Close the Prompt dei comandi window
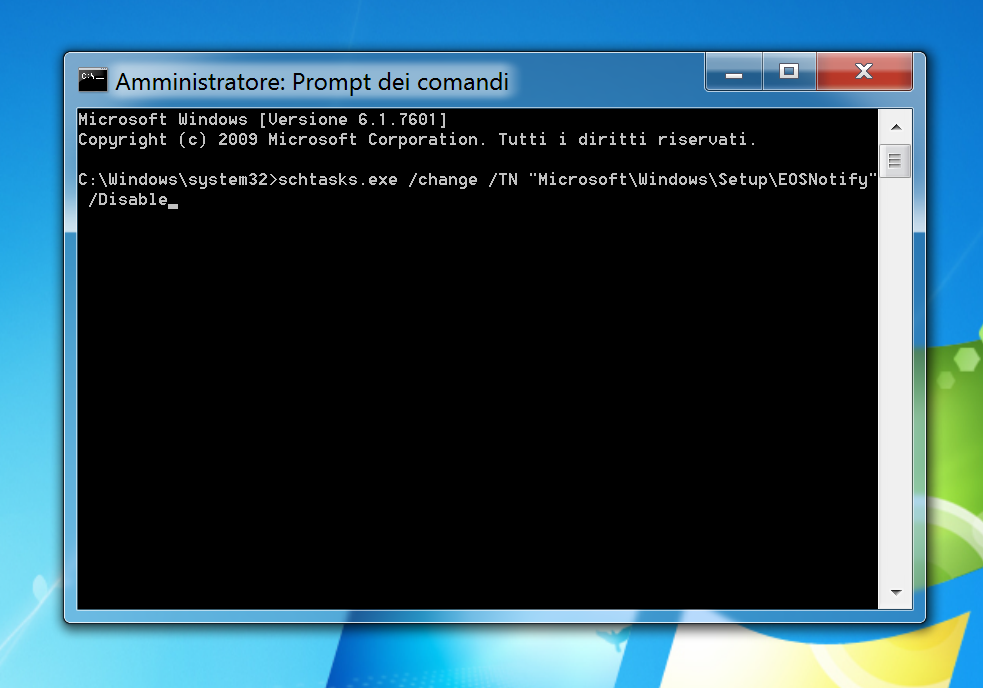Image resolution: width=983 pixels, height=688 pixels. (x=865, y=72)
